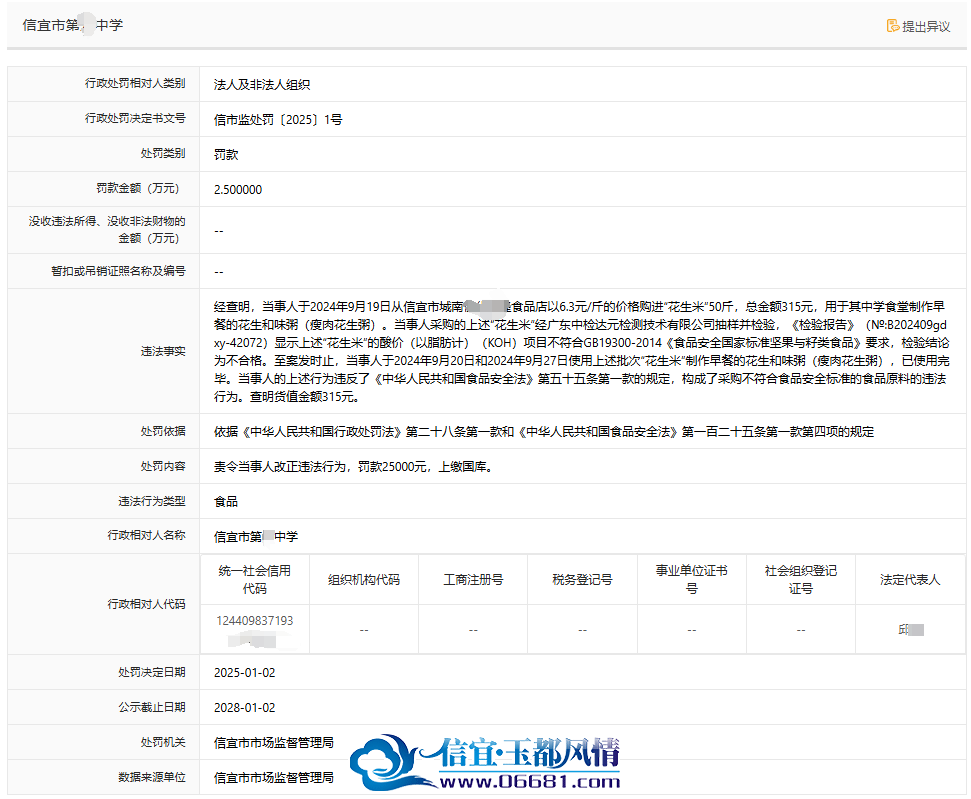Image resolution: width=971 pixels, height=799 pixels.
Task: Select document number 信市监处罚〔2025〕1号
Action: (278, 120)
